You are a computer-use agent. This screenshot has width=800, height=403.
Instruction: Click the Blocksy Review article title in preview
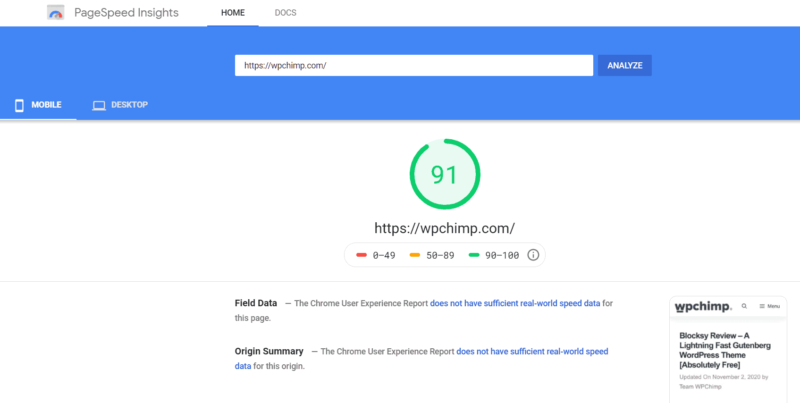click(725, 350)
